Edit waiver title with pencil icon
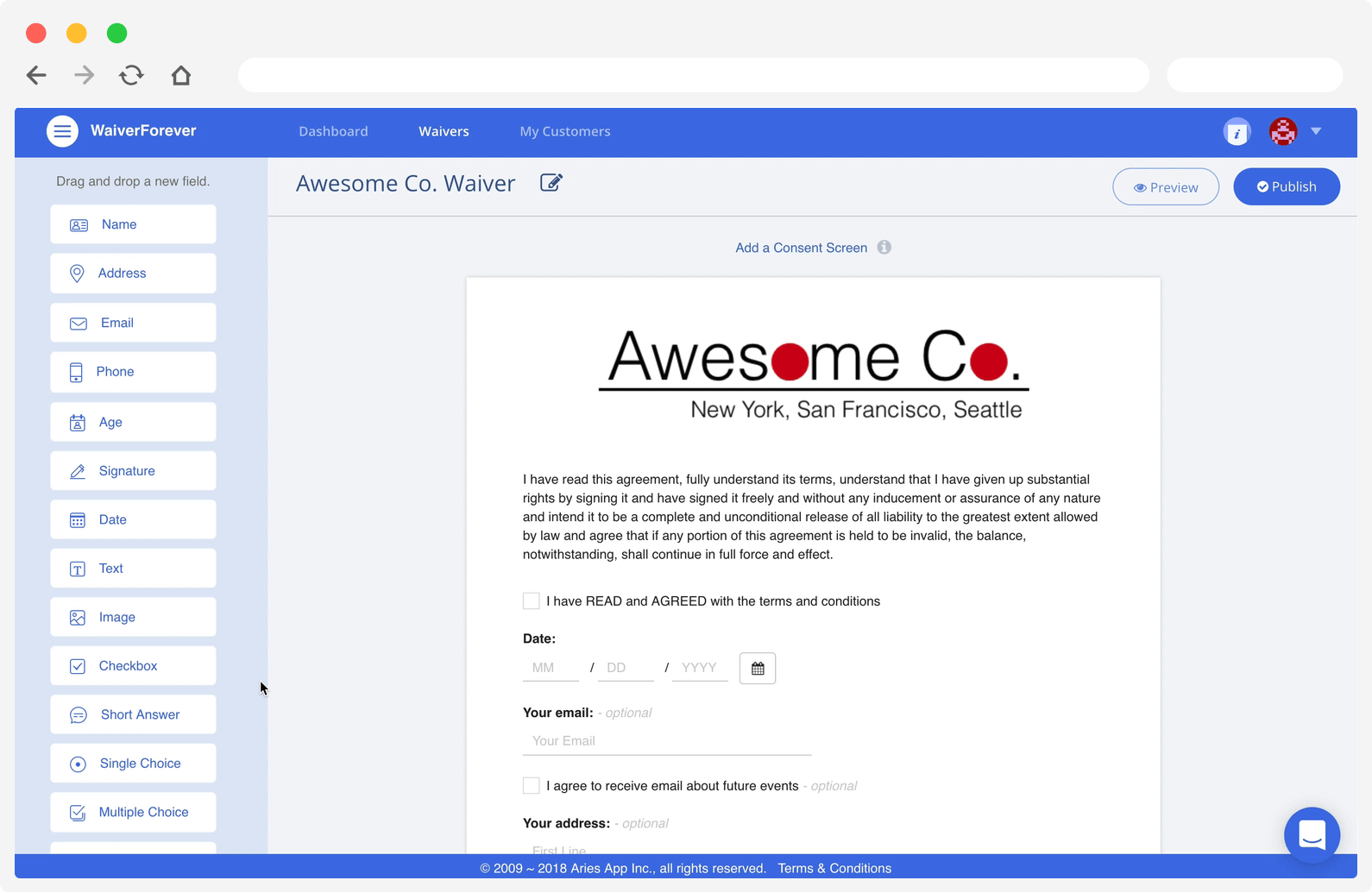The width and height of the screenshot is (1372, 893). (551, 183)
